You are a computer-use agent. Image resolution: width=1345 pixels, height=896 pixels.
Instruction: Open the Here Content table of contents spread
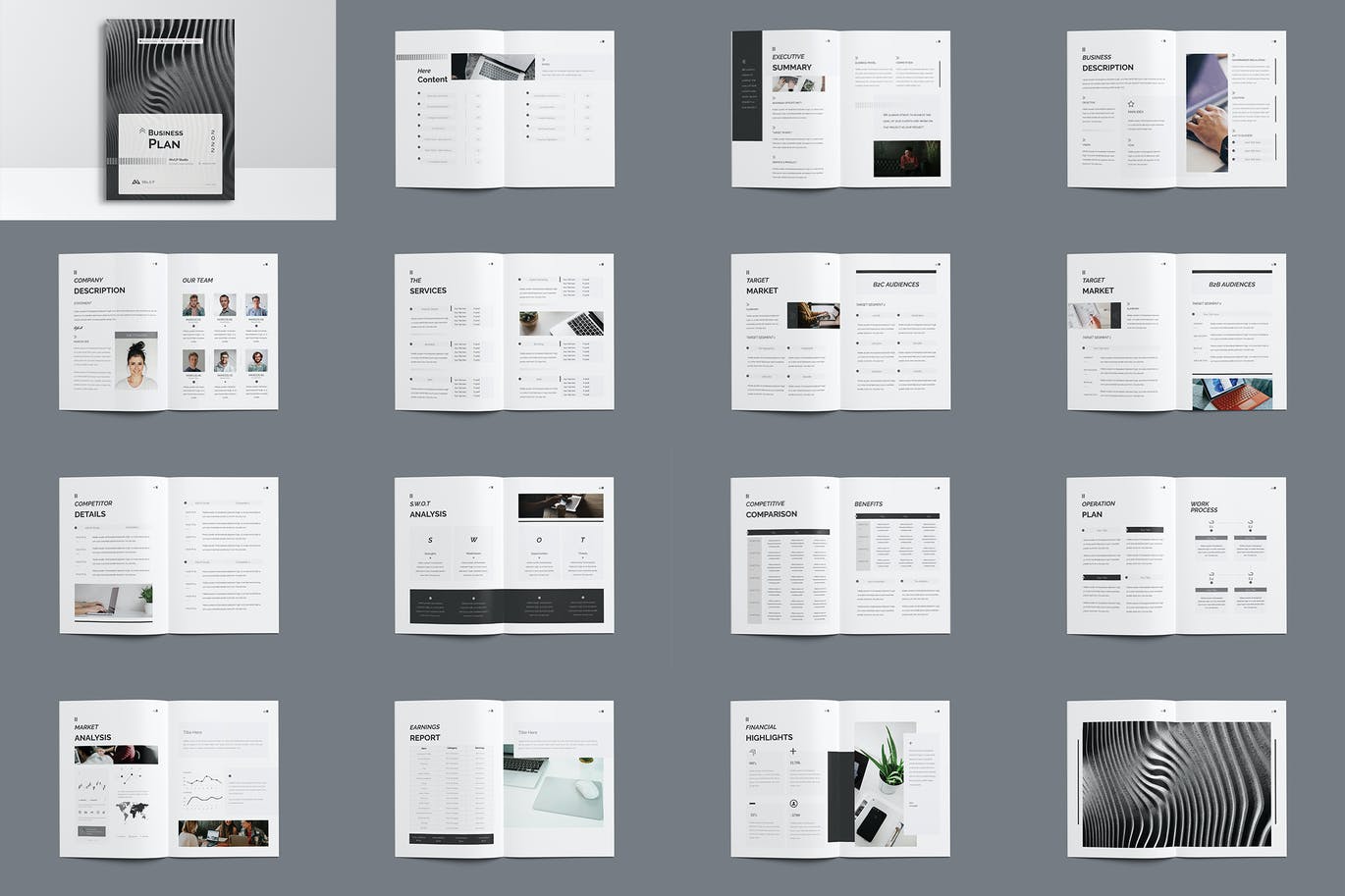[505, 108]
